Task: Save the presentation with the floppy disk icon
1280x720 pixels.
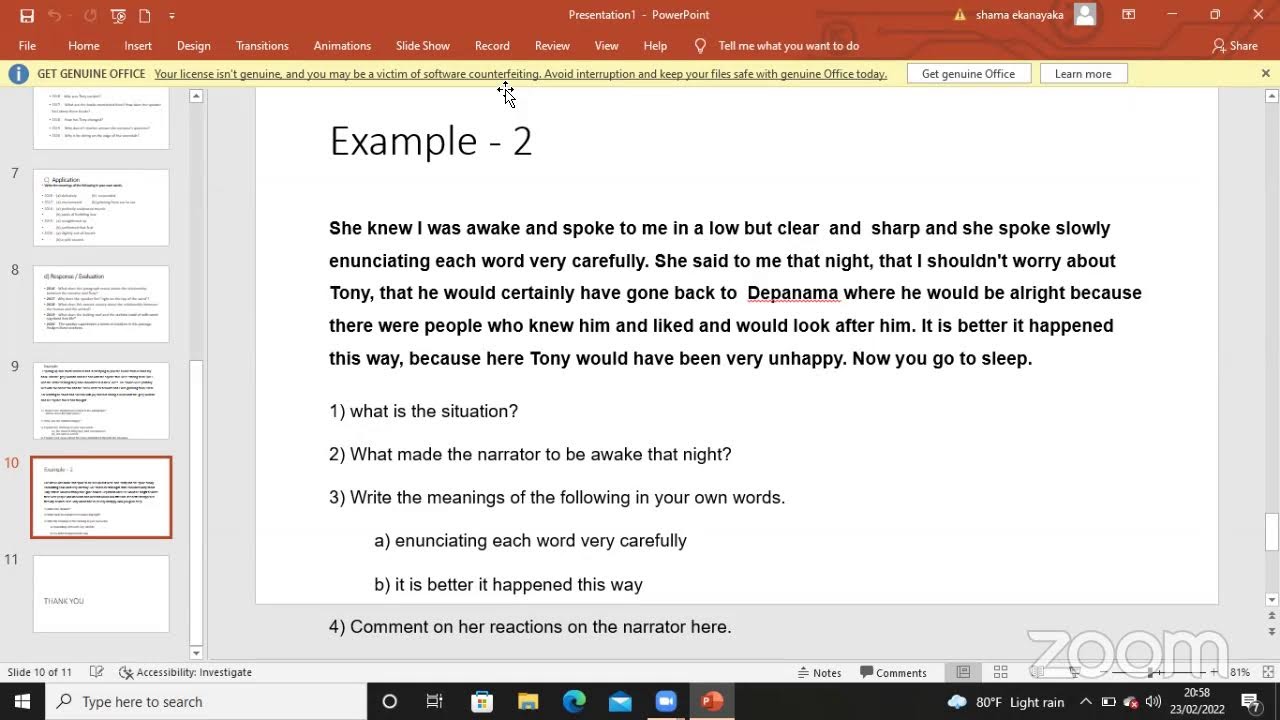Action: tap(27, 15)
